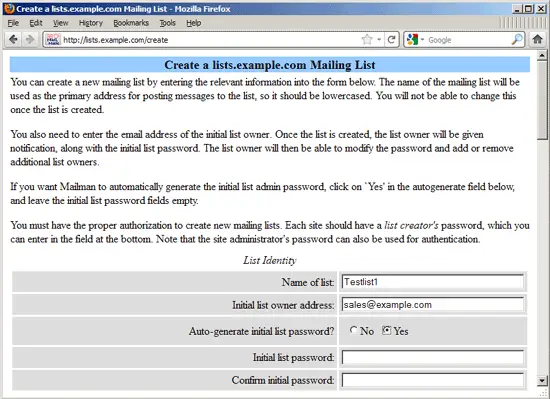Click the Firefox logo in title bar
The image size is (550, 399).
[x=9, y=8]
